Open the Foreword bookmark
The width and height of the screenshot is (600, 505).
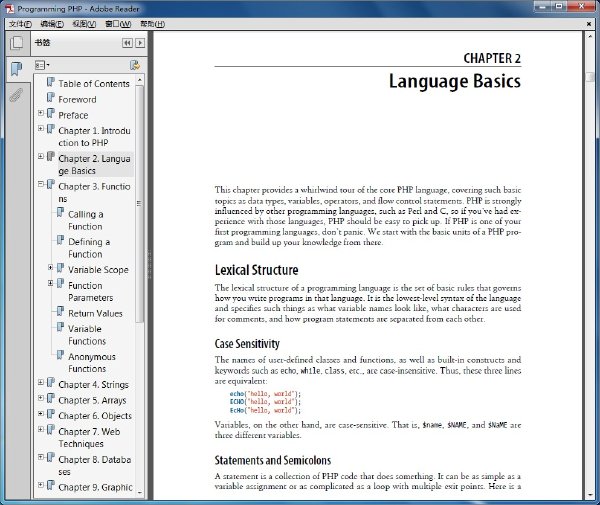coord(77,99)
